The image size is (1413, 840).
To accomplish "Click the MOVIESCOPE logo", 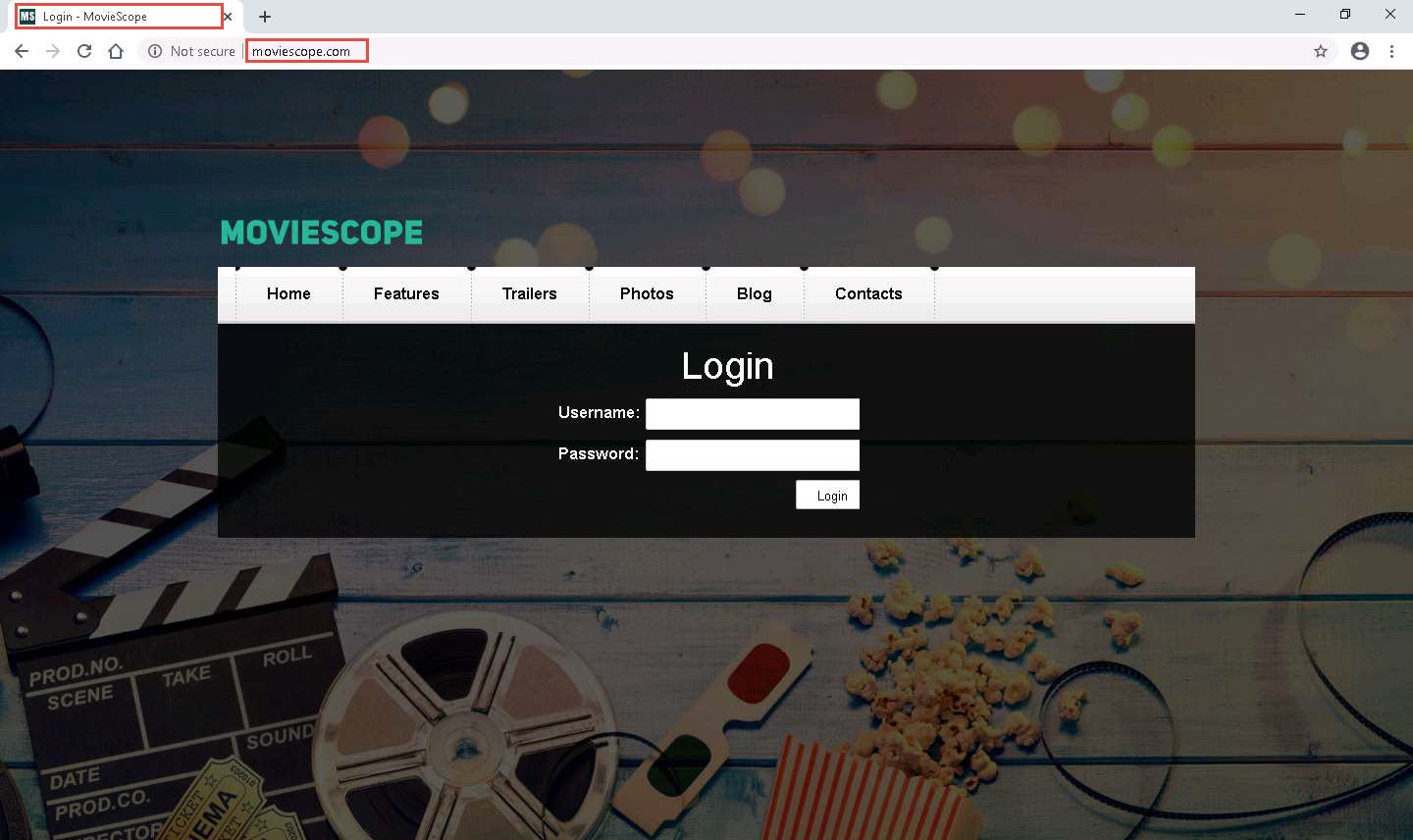I will coord(322,233).
